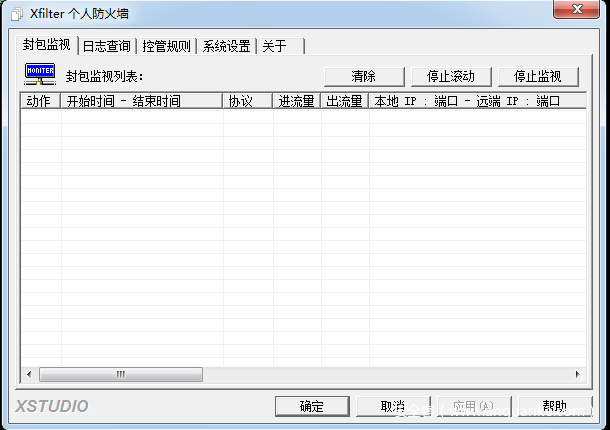Sort by the 出流量 column header

345,101
